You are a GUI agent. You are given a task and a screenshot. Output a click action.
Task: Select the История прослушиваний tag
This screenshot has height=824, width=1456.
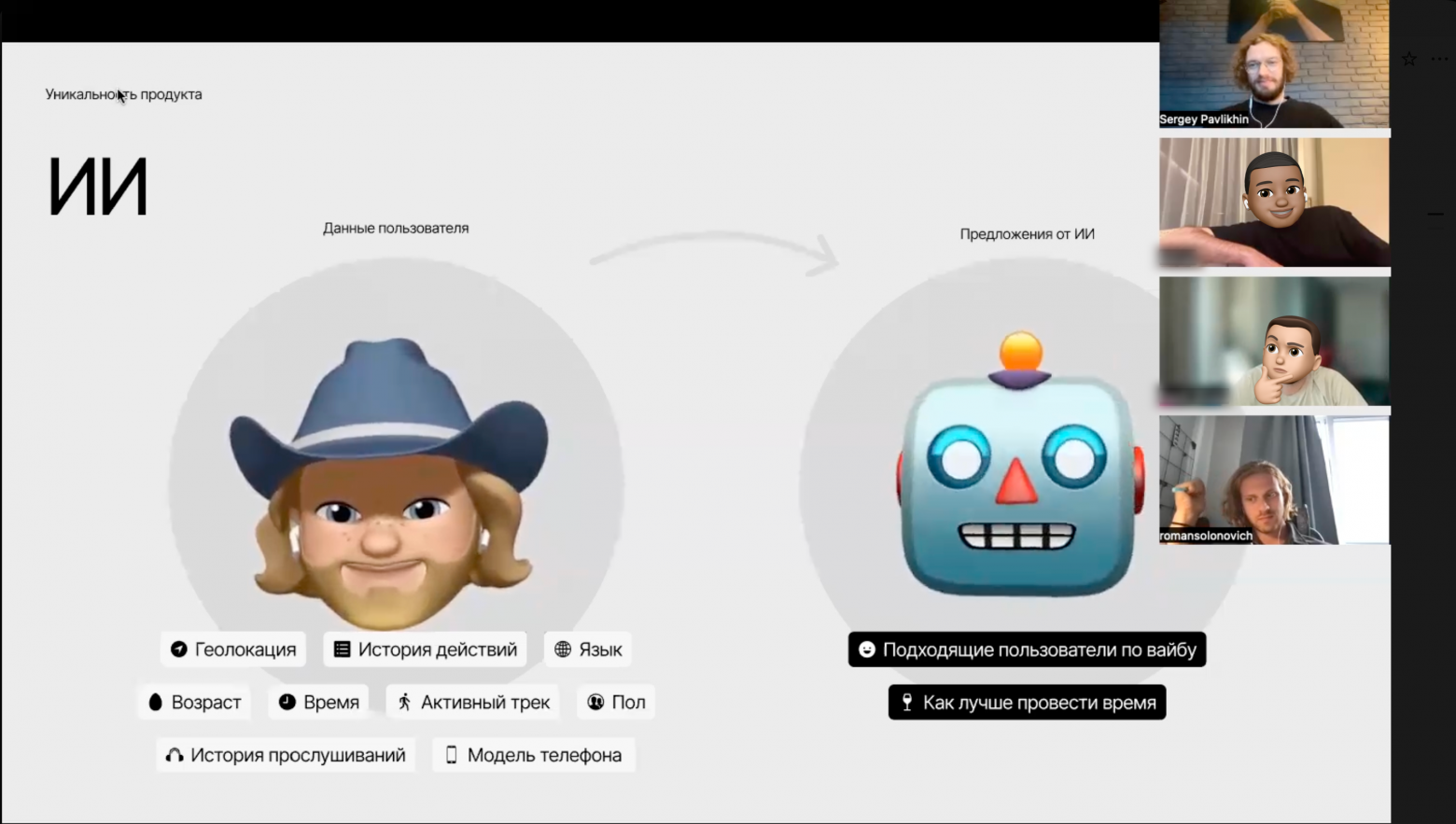click(x=286, y=755)
